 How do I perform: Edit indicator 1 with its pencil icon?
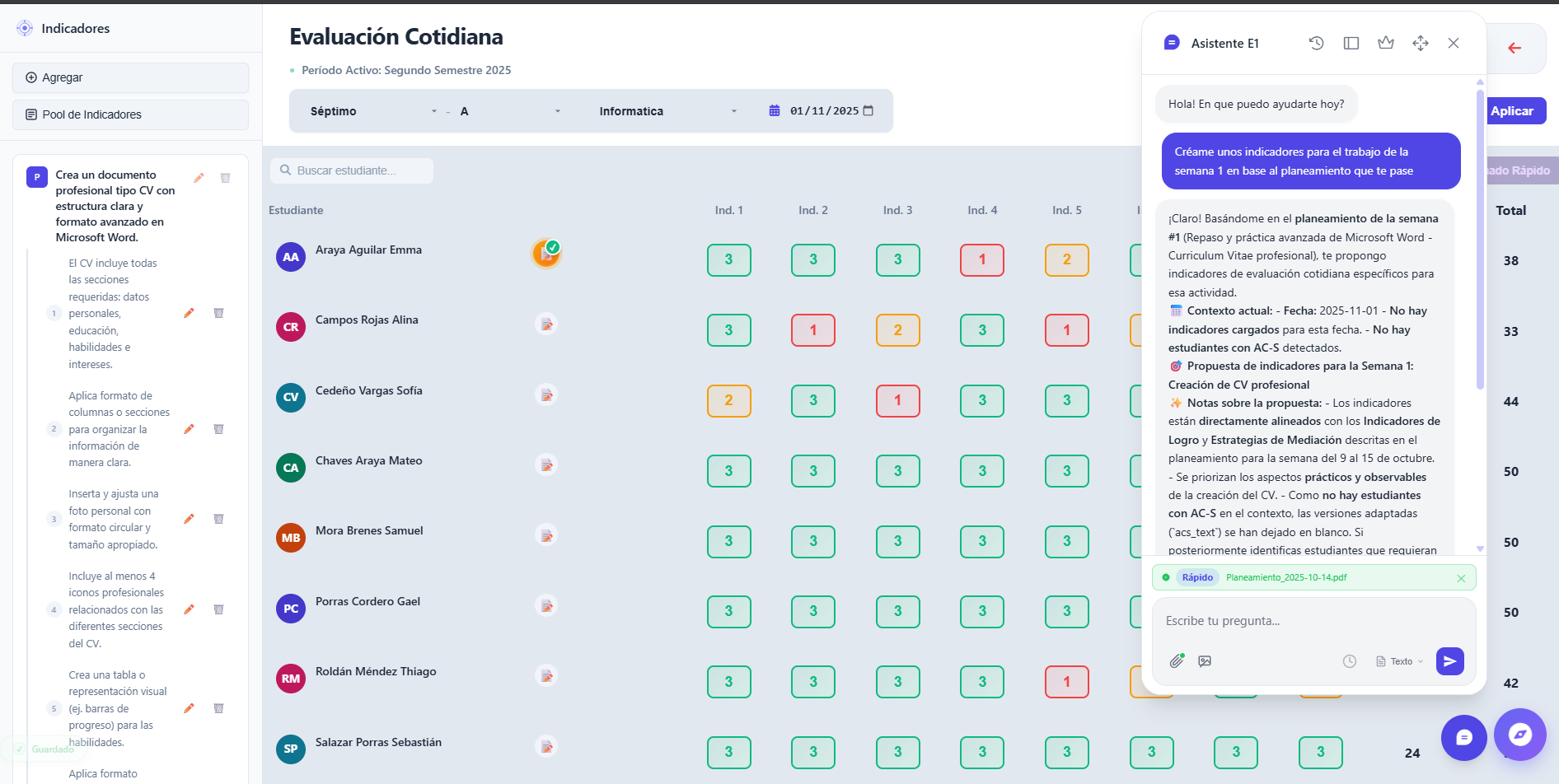click(189, 313)
